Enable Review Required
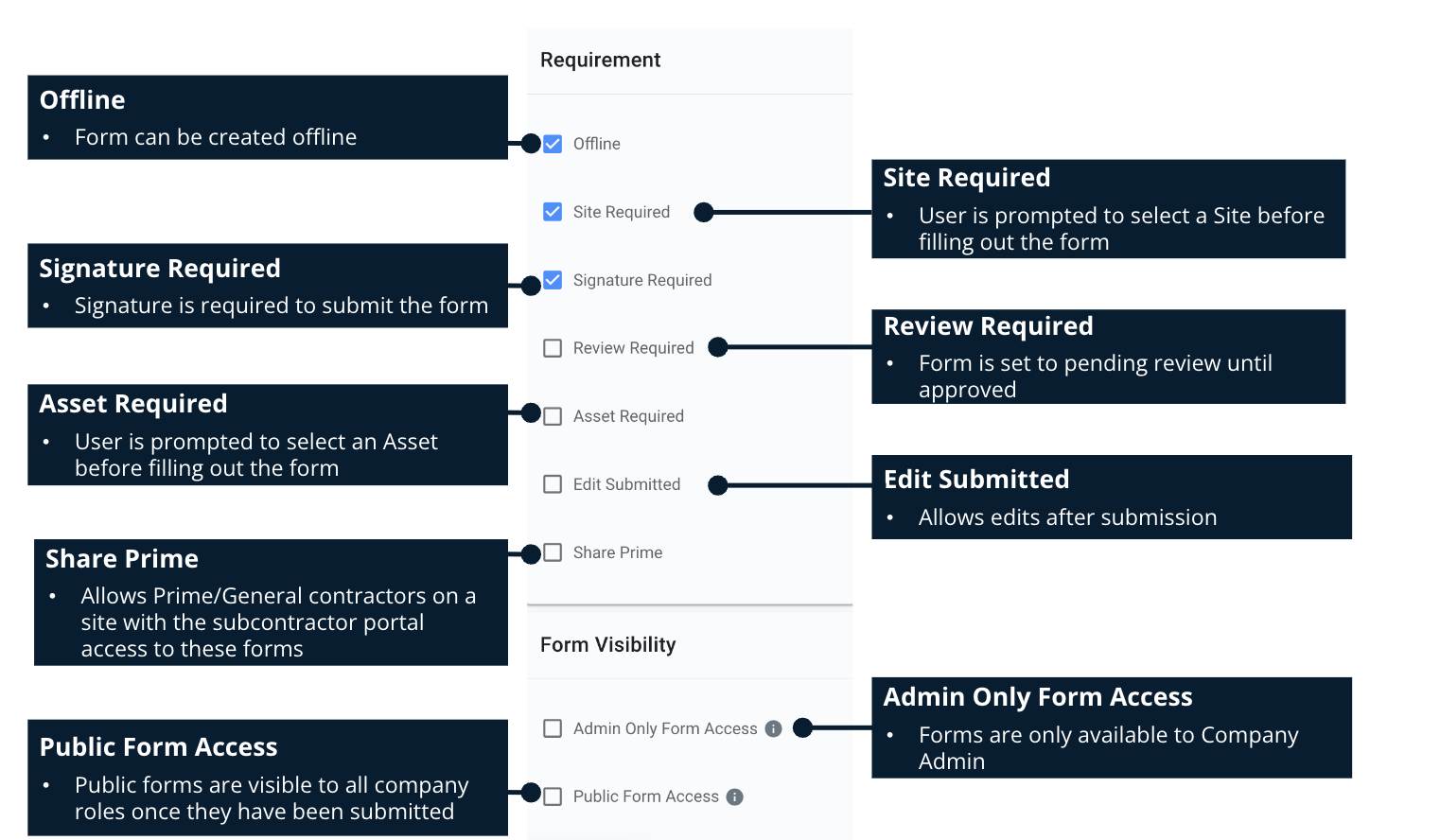Image resolution: width=1440 pixels, height=840 pixels. click(x=553, y=348)
